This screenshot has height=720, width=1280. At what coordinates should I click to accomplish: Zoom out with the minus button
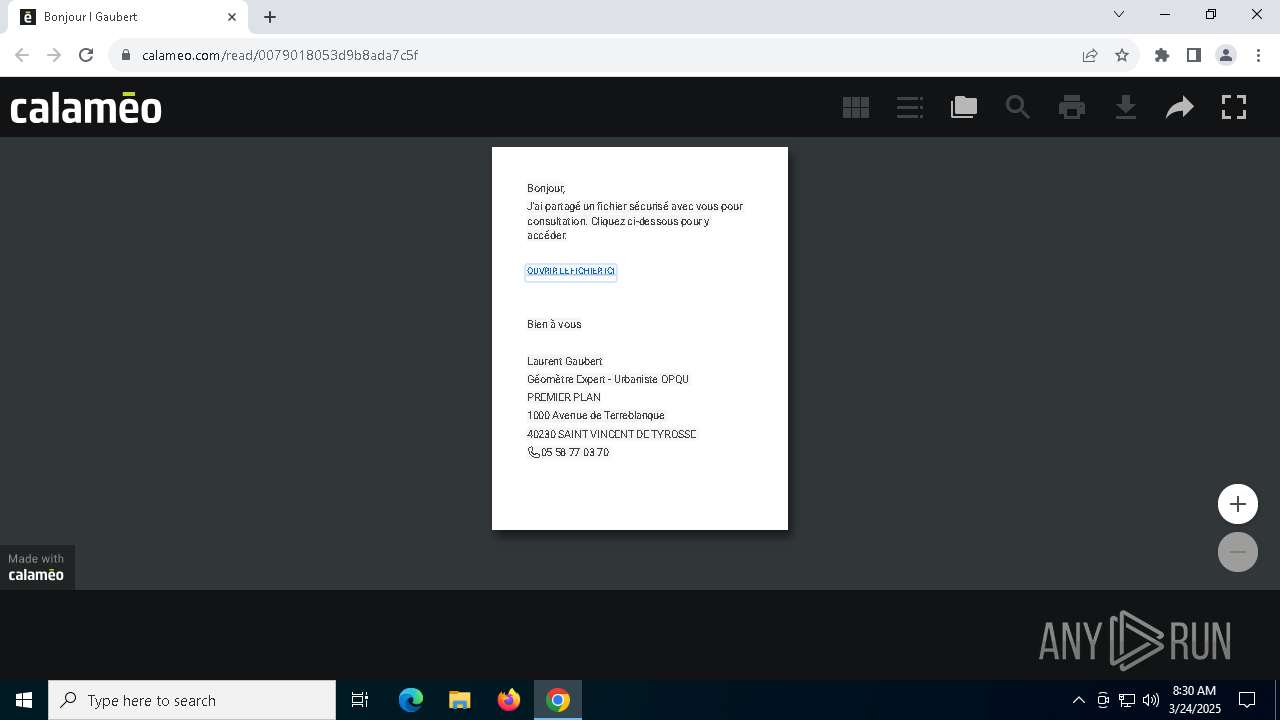(x=1238, y=552)
